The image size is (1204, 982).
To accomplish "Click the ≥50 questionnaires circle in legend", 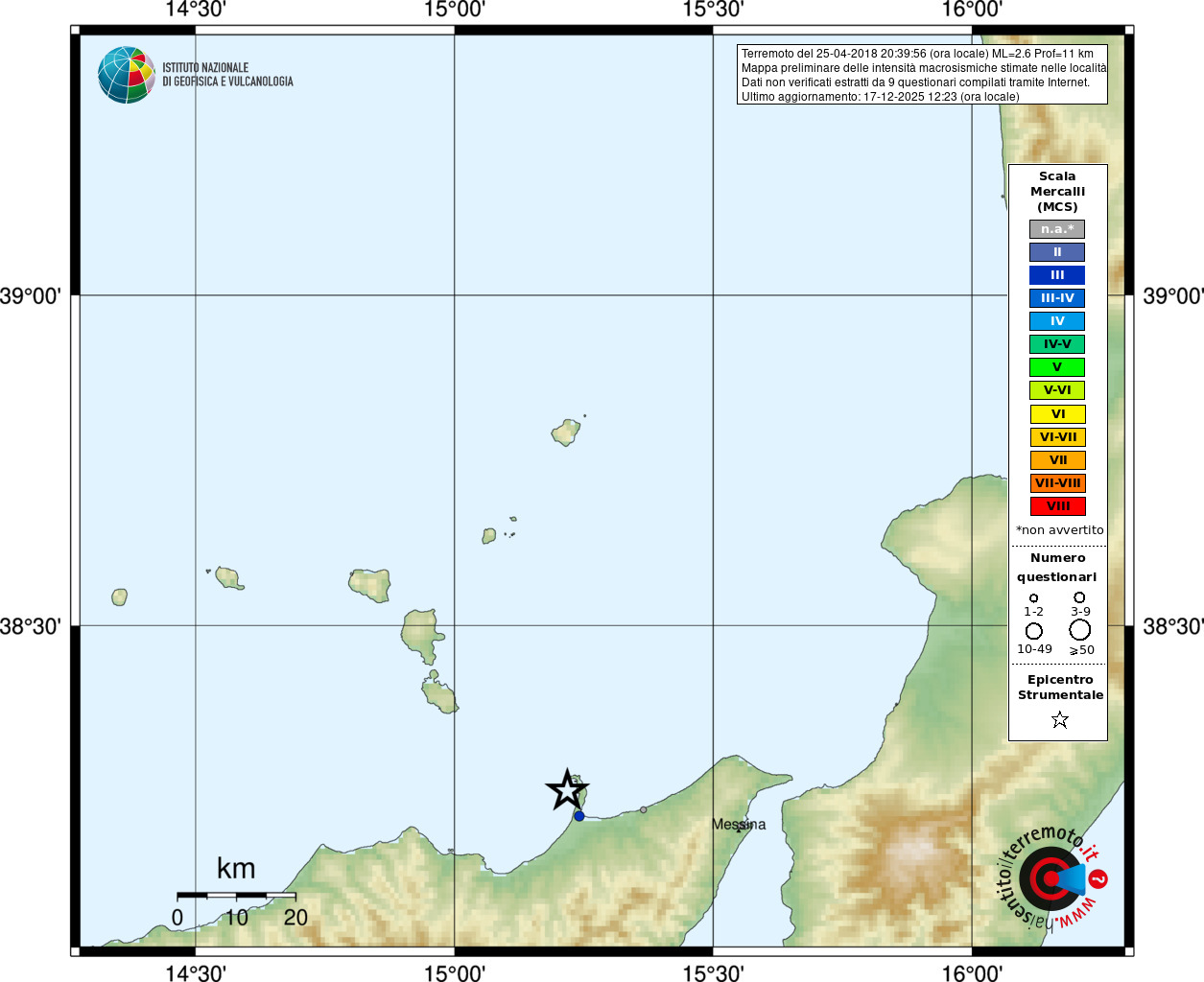I will [x=1079, y=630].
